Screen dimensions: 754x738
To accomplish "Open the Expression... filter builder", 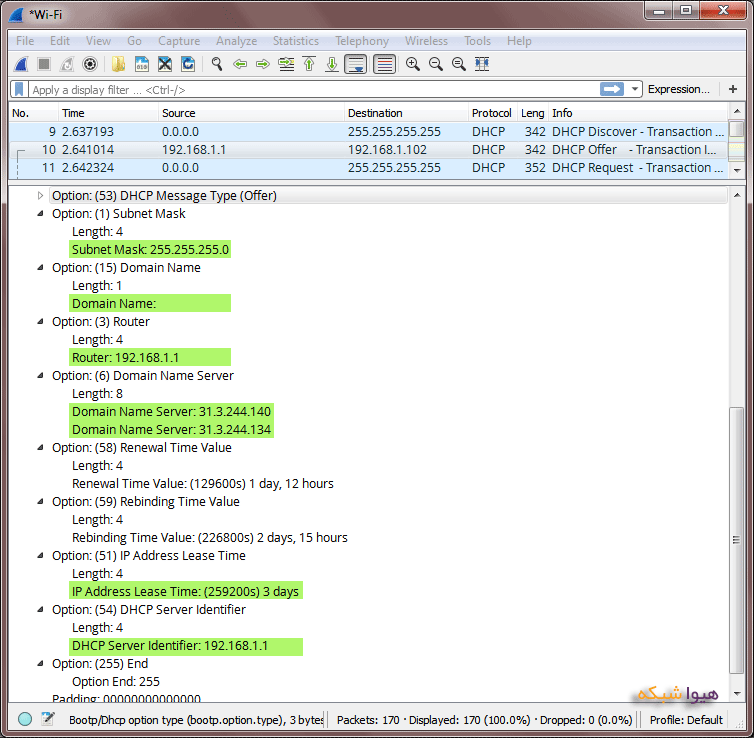I will click(x=679, y=89).
